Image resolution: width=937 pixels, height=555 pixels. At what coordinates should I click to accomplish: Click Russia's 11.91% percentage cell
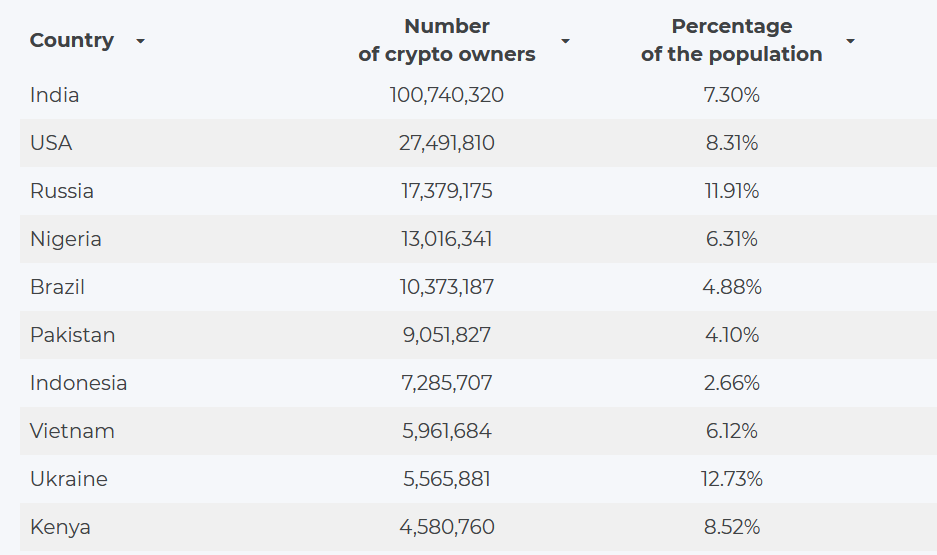pyautogui.click(x=731, y=191)
